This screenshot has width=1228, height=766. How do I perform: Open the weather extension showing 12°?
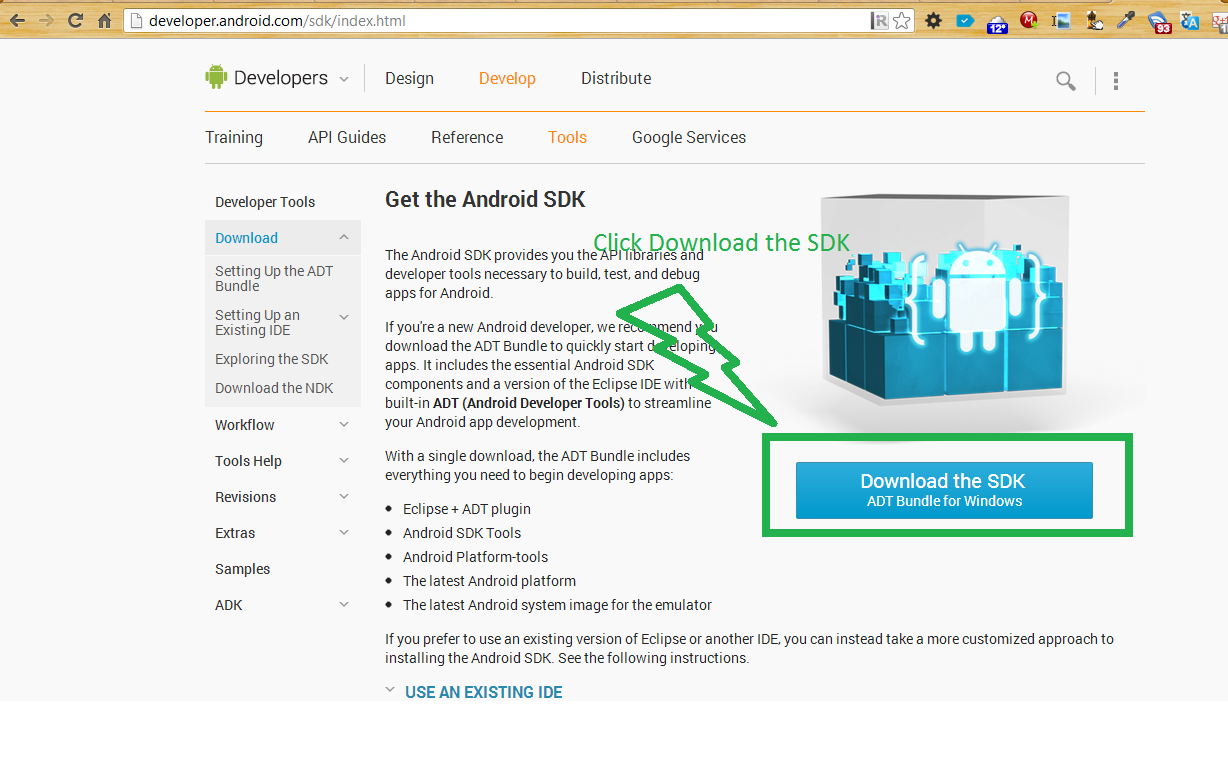click(x=997, y=24)
